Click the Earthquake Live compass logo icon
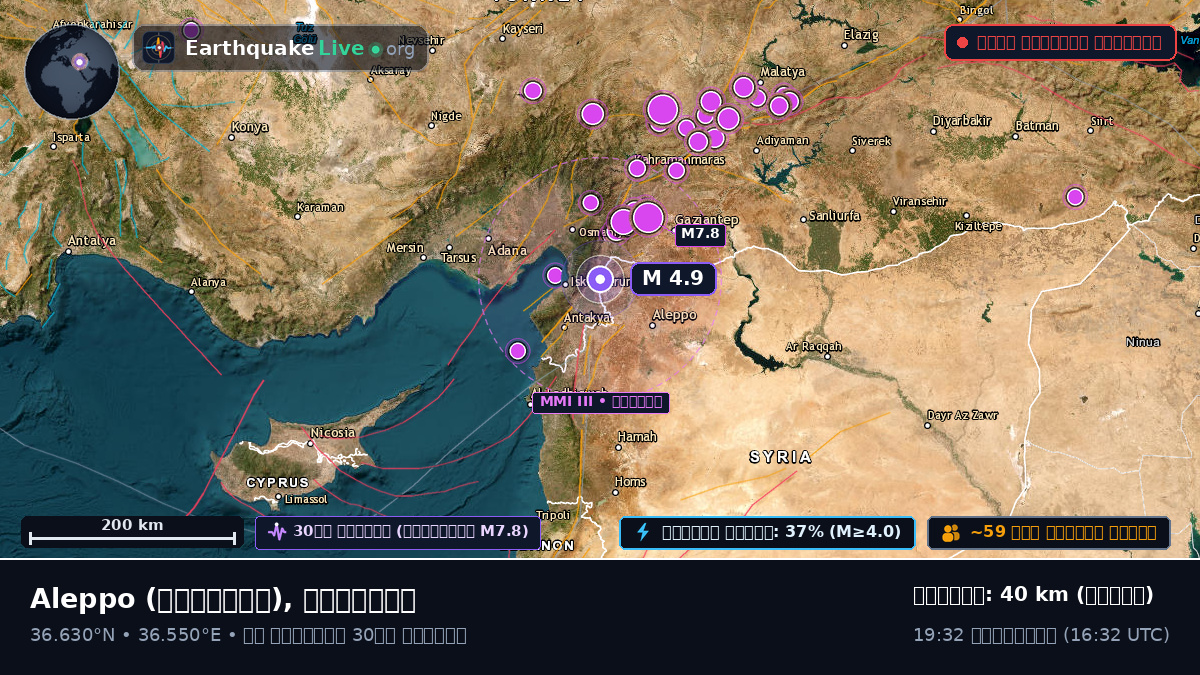The image size is (1200, 675). tap(159, 48)
